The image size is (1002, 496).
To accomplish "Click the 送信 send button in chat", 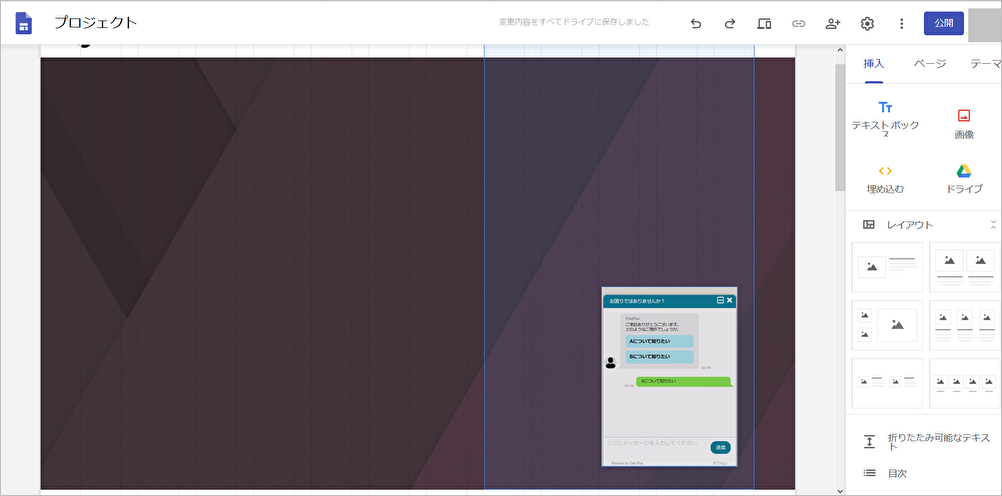I will click(720, 447).
